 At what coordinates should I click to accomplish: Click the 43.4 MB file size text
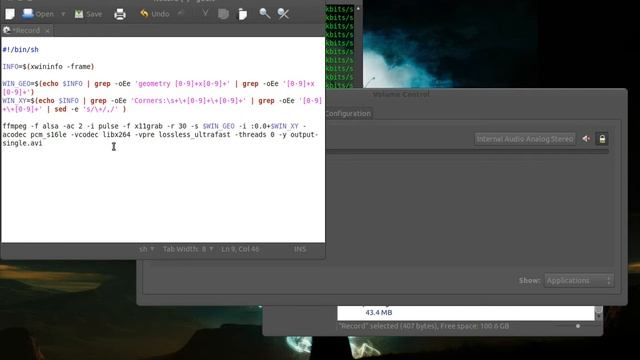point(379,313)
